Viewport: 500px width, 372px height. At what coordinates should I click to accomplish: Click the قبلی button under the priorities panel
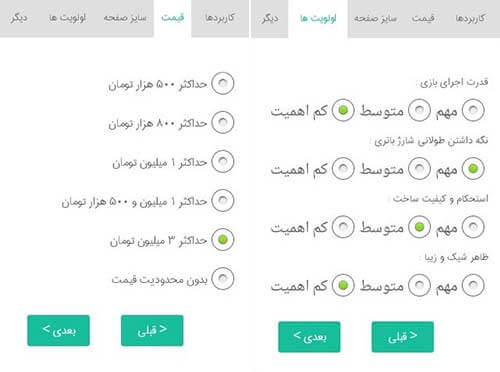point(403,337)
